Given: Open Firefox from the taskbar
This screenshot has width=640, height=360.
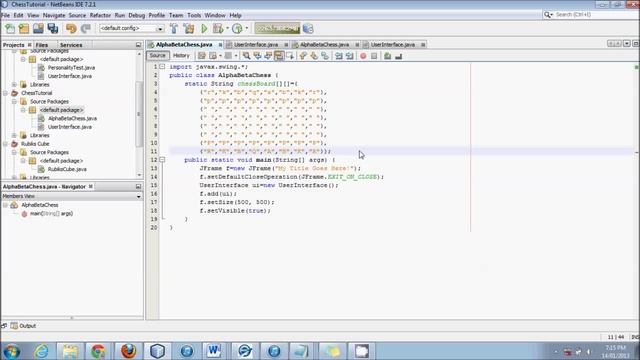Looking at the screenshot, I should (128, 351).
